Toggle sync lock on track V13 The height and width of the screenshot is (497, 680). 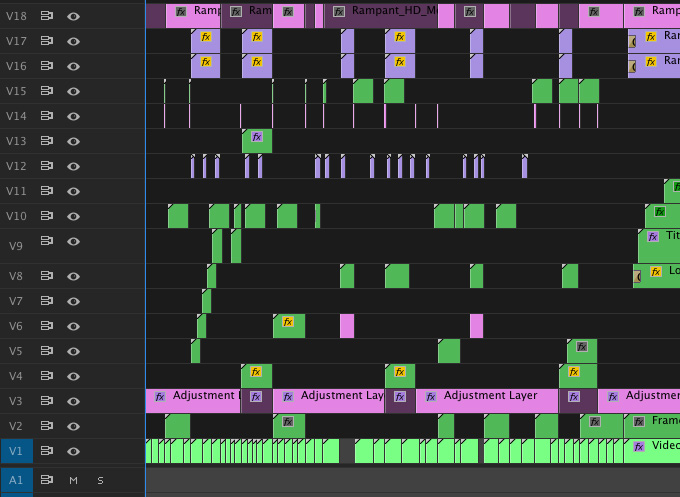[x=46, y=141]
